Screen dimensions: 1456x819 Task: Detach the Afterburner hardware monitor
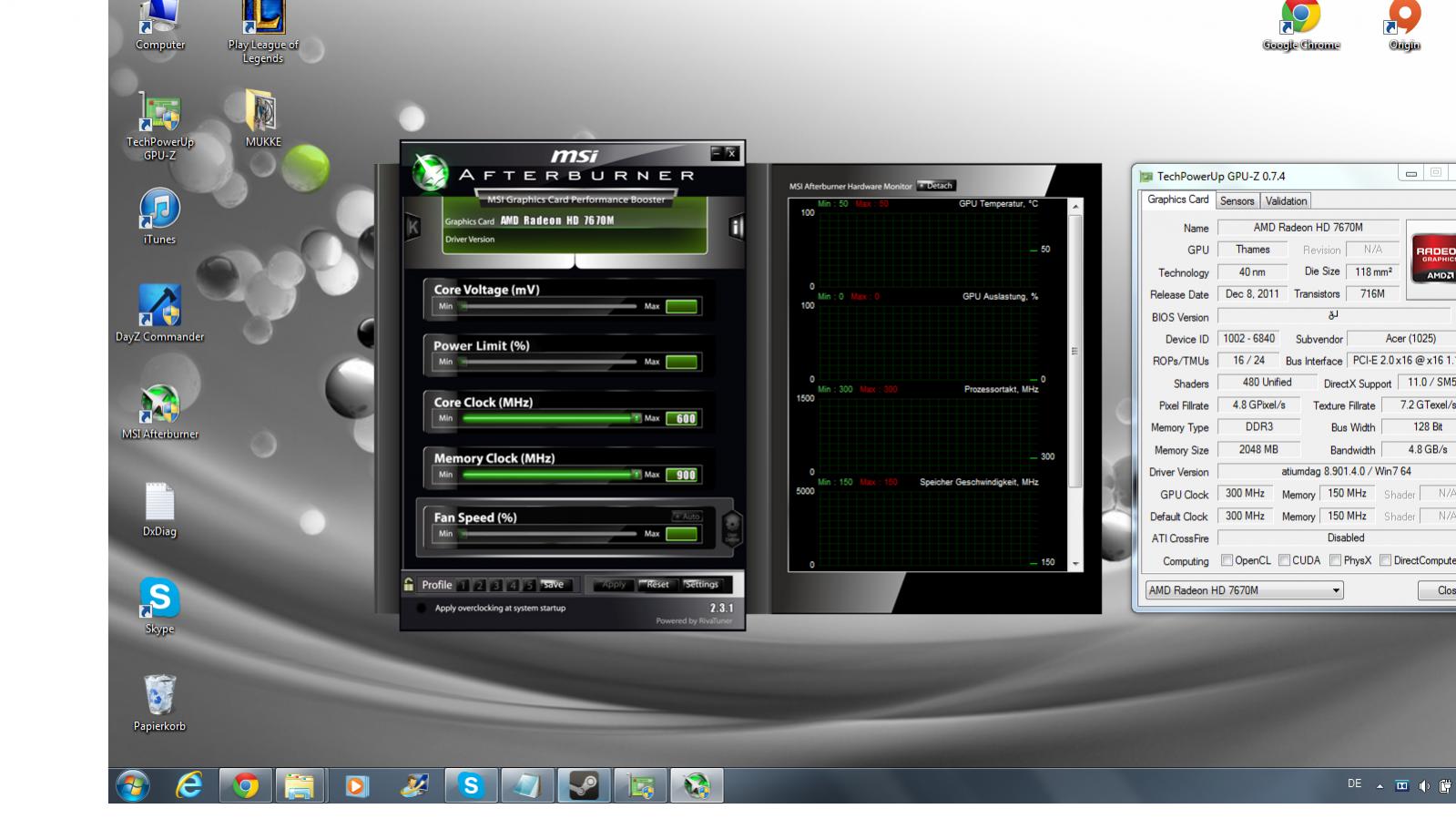point(936,186)
